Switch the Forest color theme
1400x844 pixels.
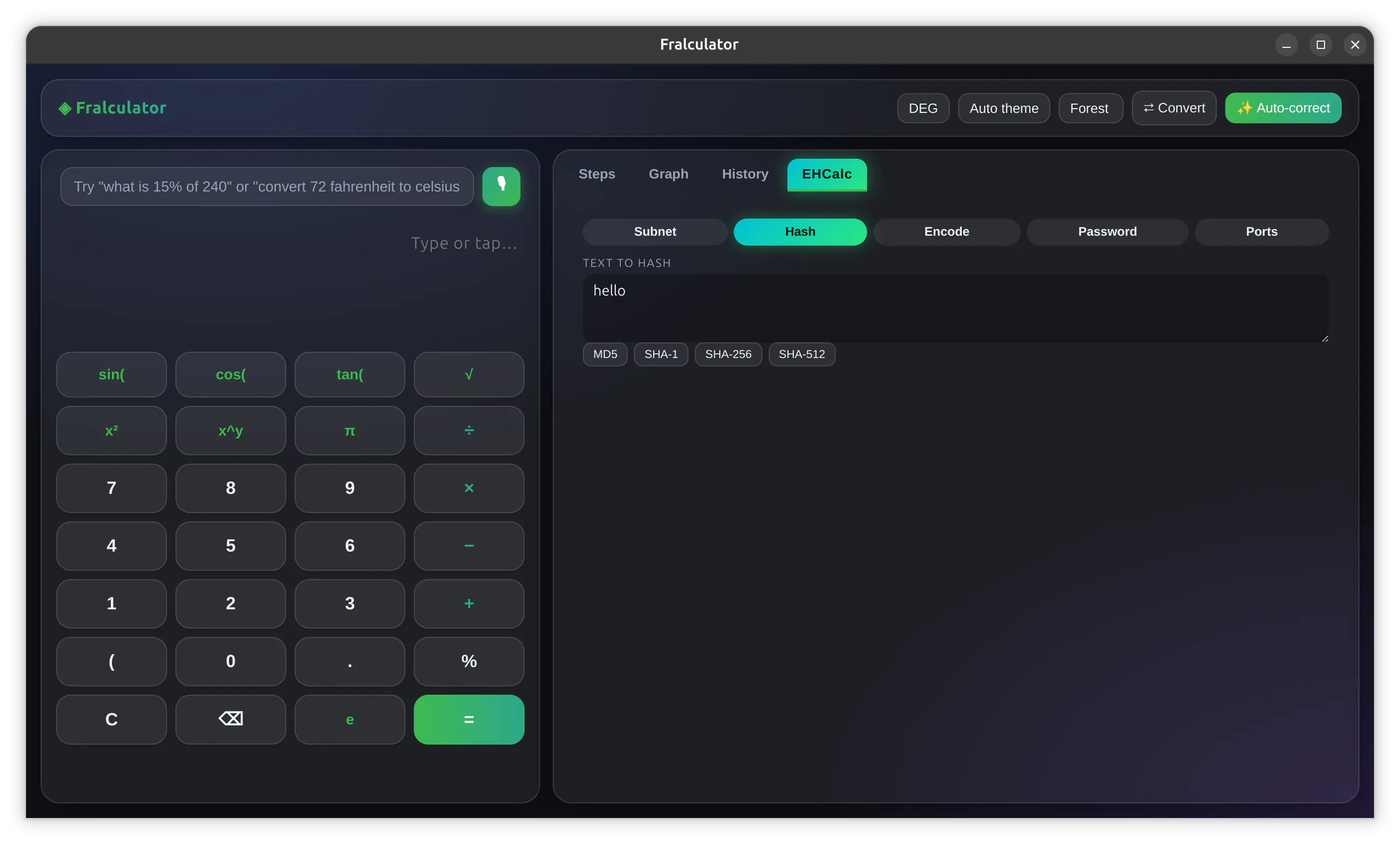[1090, 108]
